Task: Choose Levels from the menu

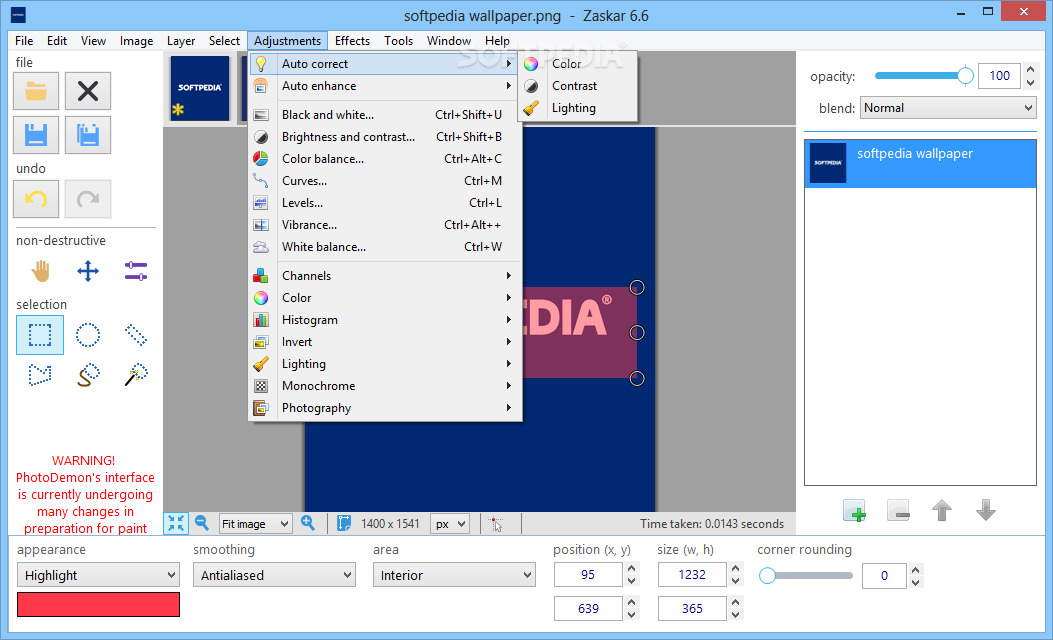Action: pyautogui.click(x=383, y=203)
